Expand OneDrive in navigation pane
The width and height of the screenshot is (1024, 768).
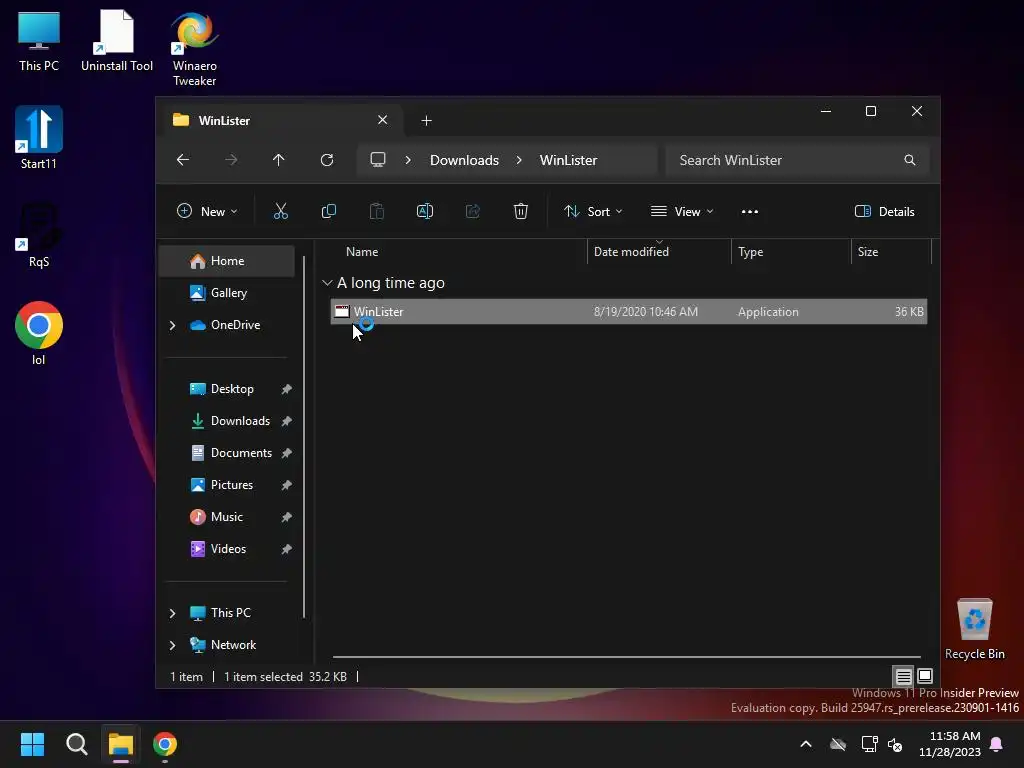(x=172, y=325)
